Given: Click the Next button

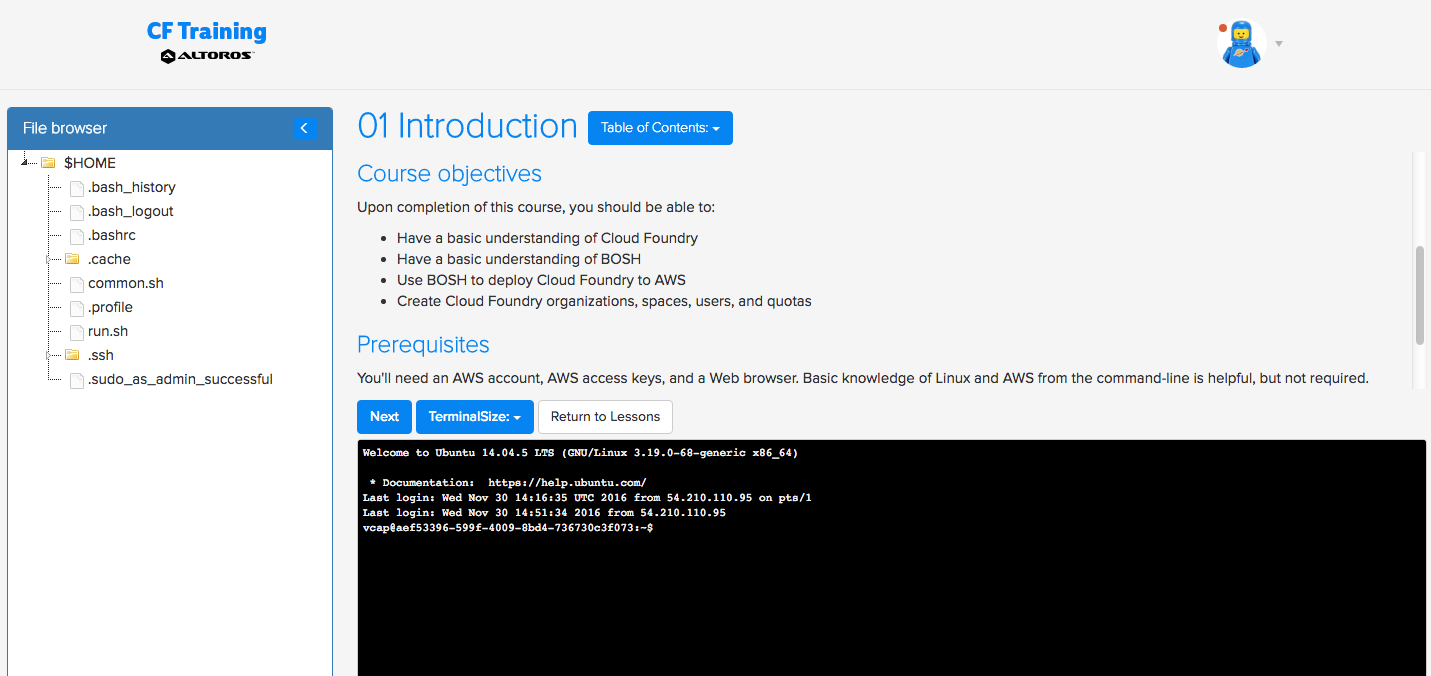Looking at the screenshot, I should pos(384,417).
